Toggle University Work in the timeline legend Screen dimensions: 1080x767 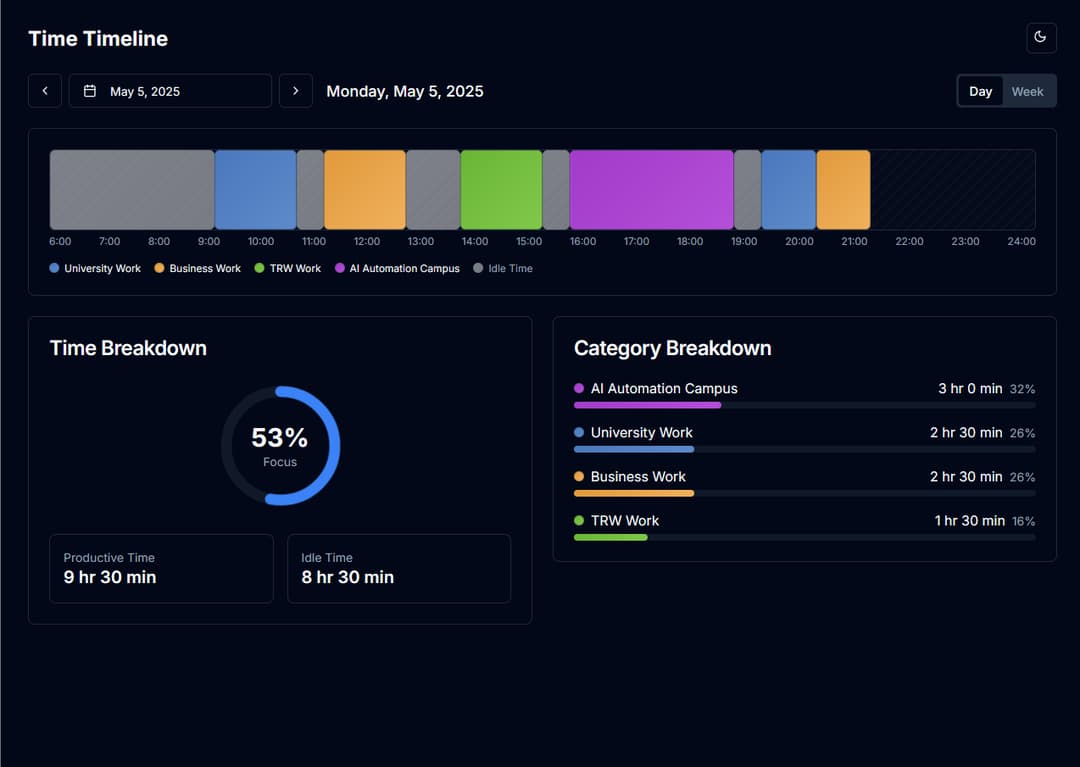tap(95, 269)
